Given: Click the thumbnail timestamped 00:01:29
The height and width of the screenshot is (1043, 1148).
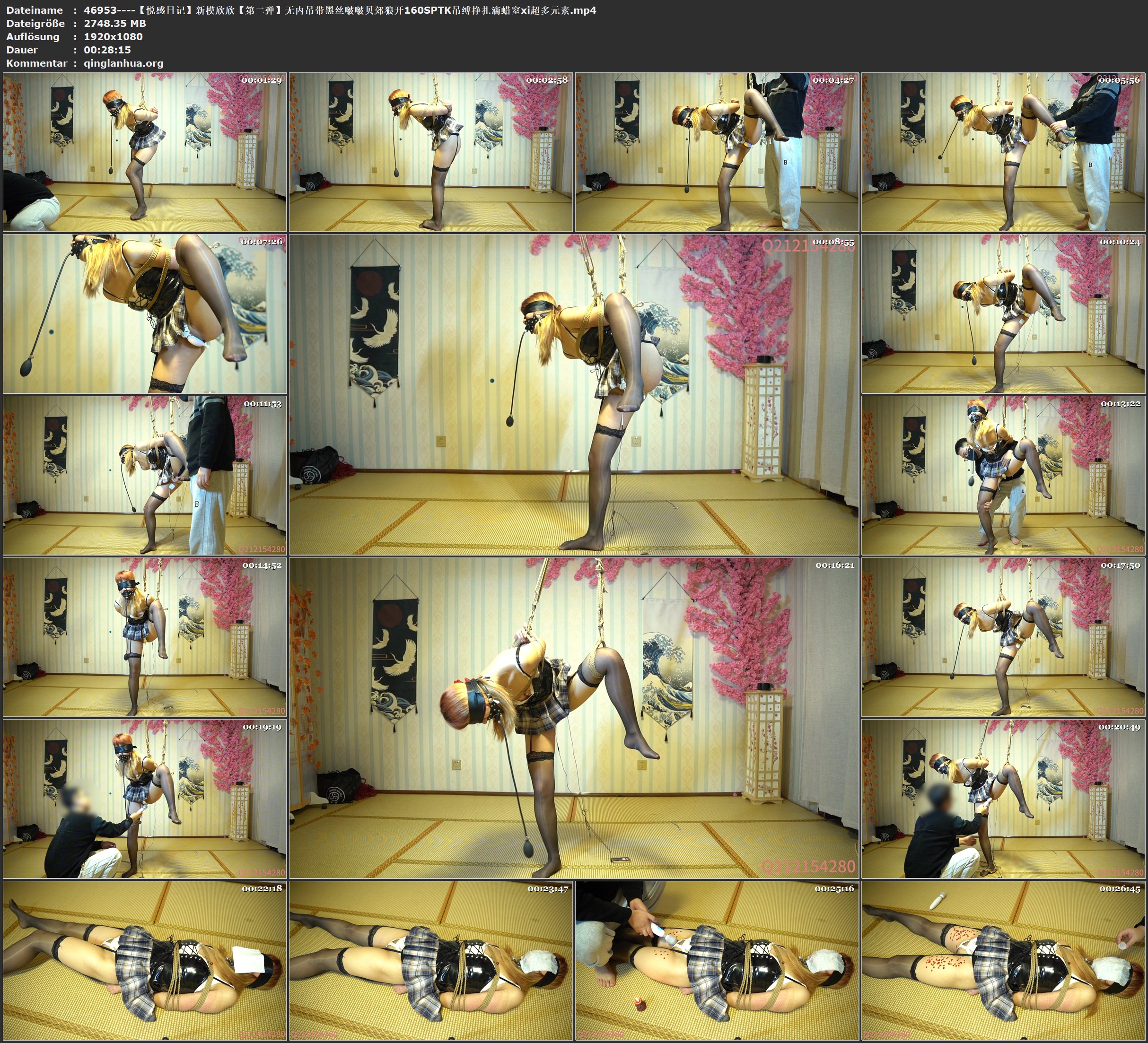Looking at the screenshot, I should 145,152.
